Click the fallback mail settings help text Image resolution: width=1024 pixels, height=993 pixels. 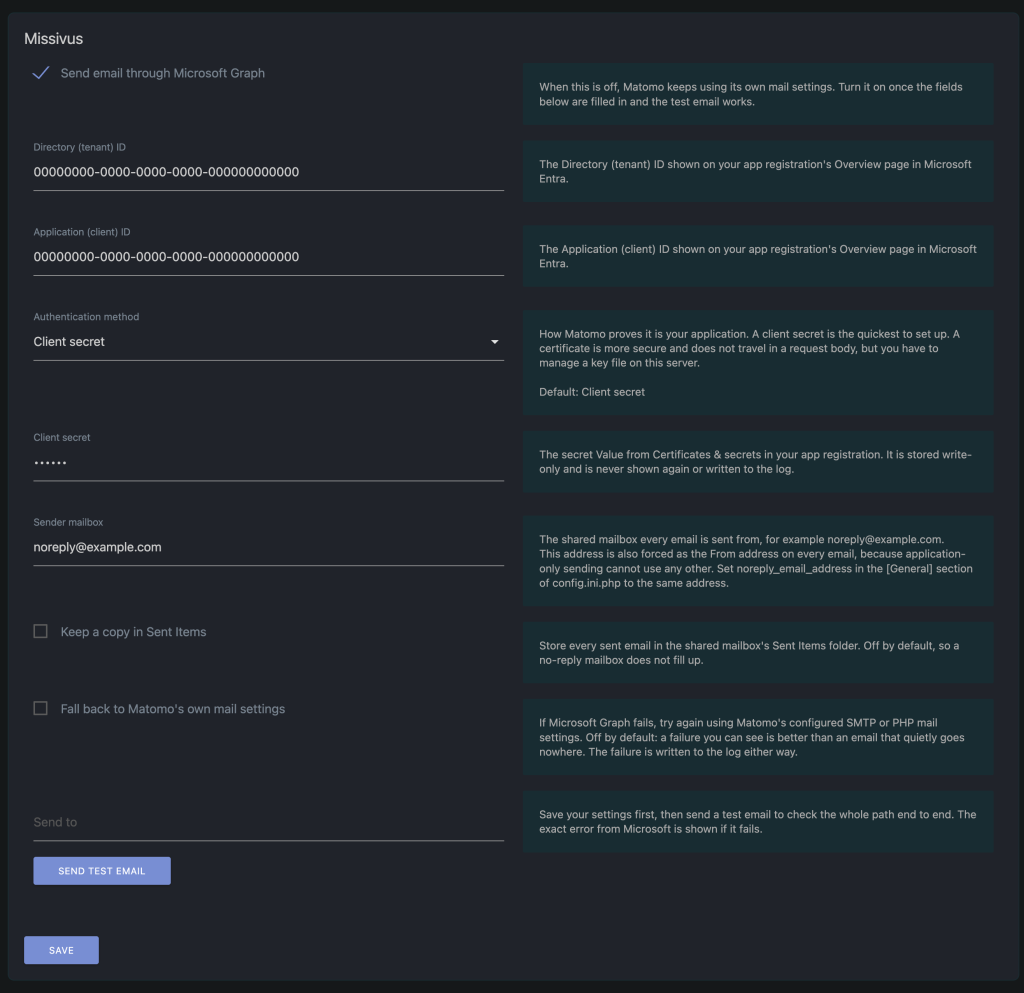pyautogui.click(x=758, y=737)
